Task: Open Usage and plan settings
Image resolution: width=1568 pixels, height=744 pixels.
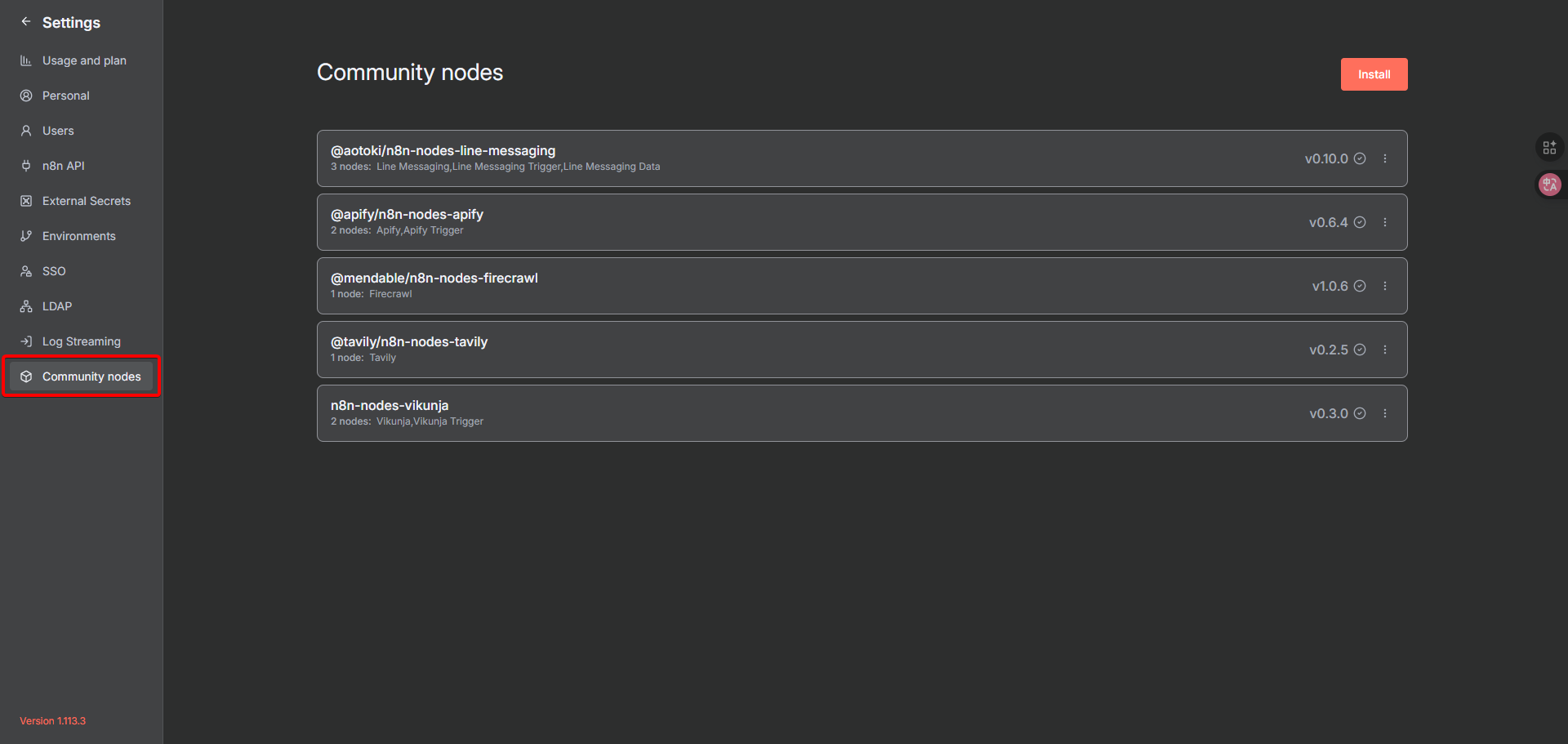Action: click(x=84, y=60)
